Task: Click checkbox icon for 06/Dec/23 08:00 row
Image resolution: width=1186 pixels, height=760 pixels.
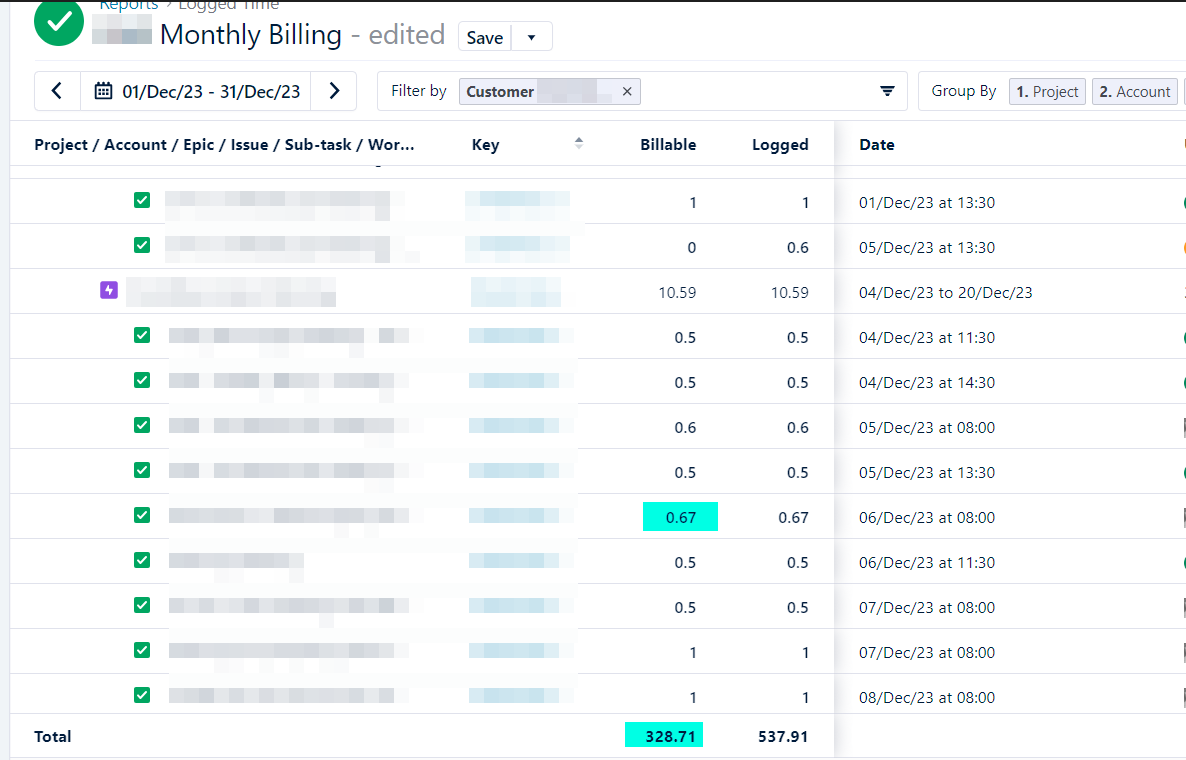Action: [142, 515]
